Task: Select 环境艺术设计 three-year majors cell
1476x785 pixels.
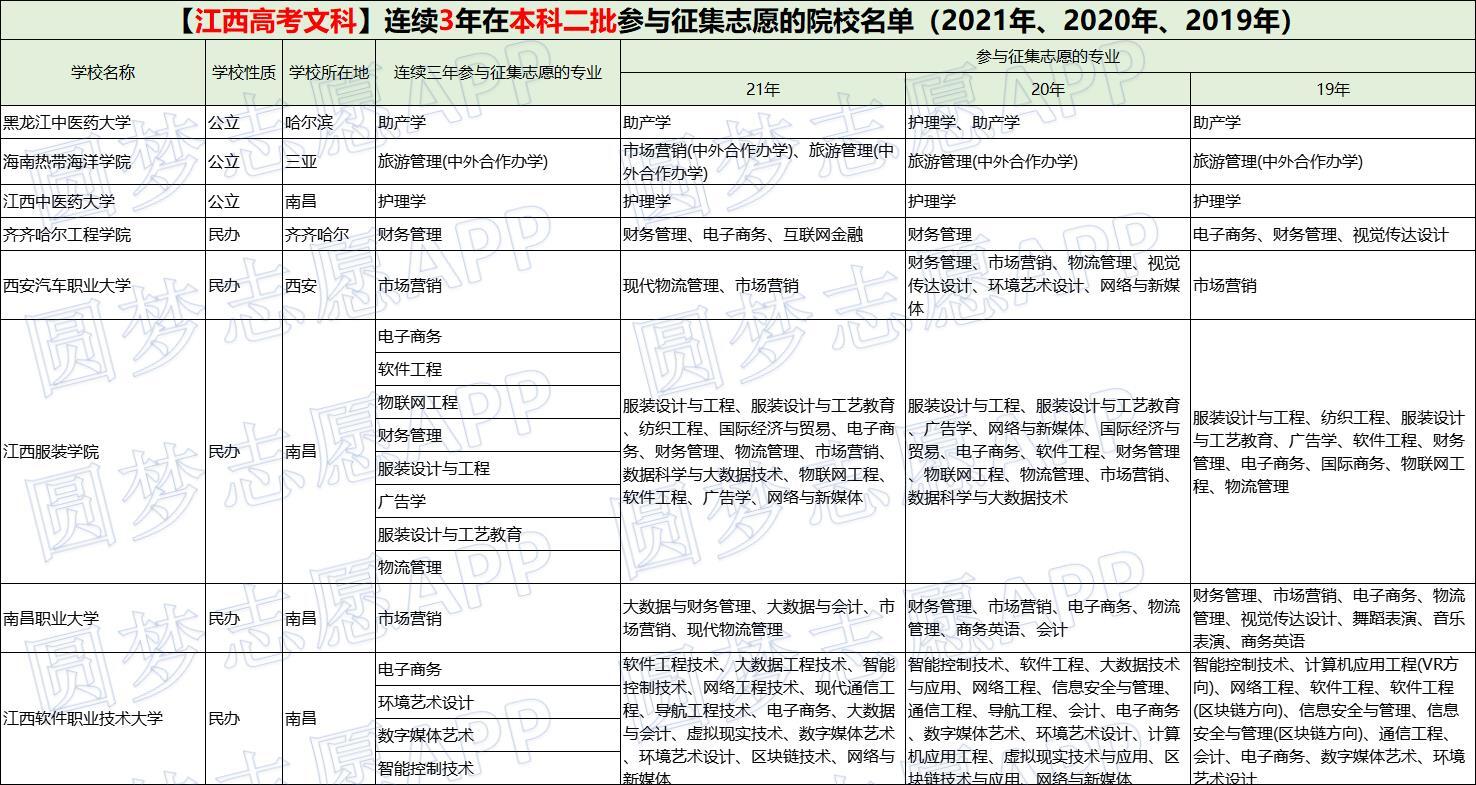Action: (x=498, y=702)
